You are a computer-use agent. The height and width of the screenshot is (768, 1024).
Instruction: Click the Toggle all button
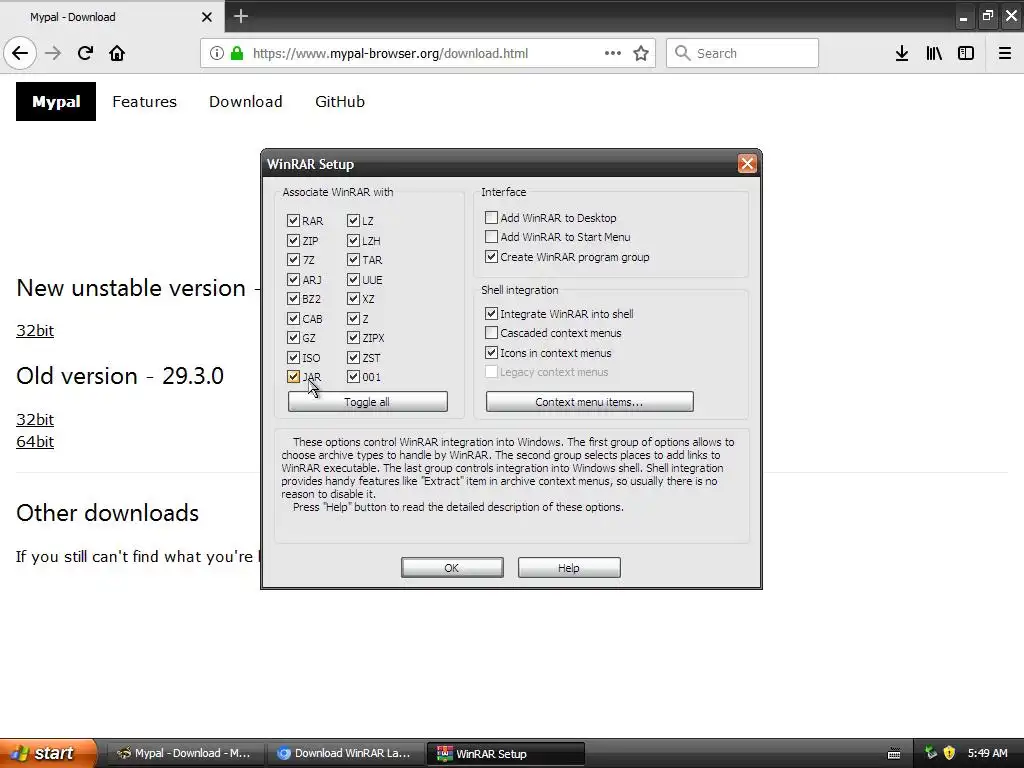tap(367, 402)
